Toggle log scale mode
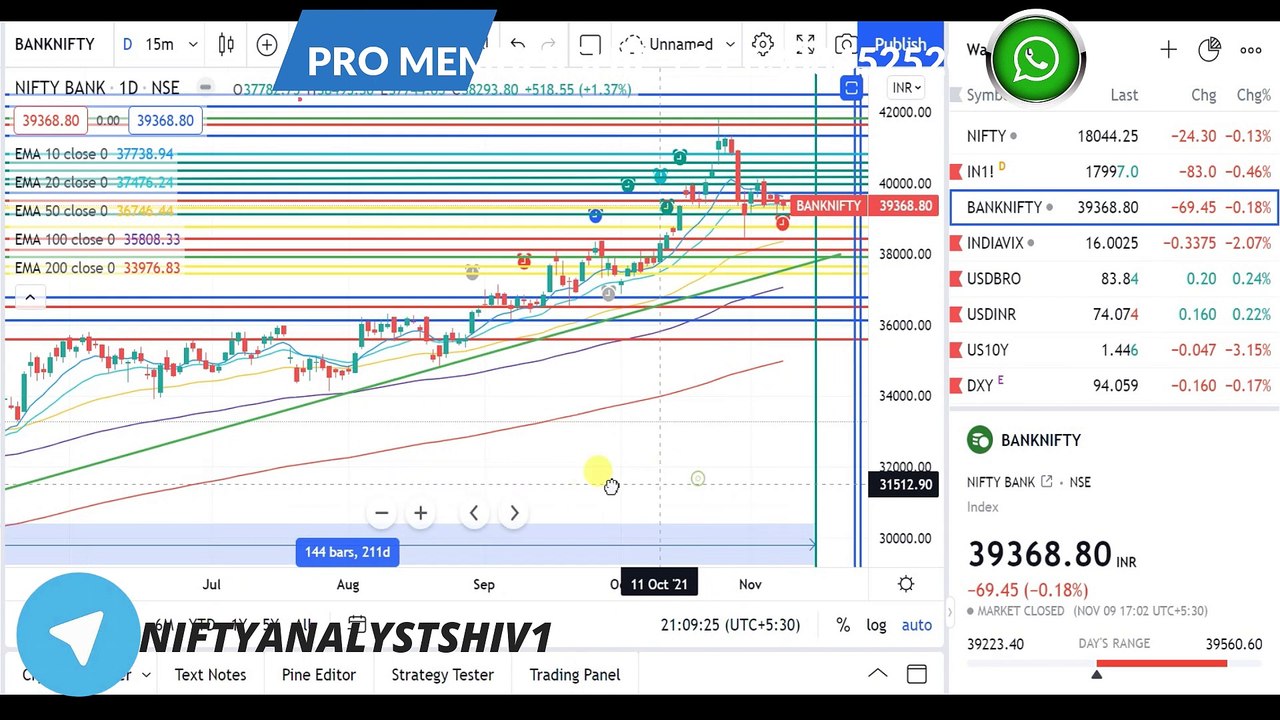The height and width of the screenshot is (720, 1280). click(x=876, y=625)
